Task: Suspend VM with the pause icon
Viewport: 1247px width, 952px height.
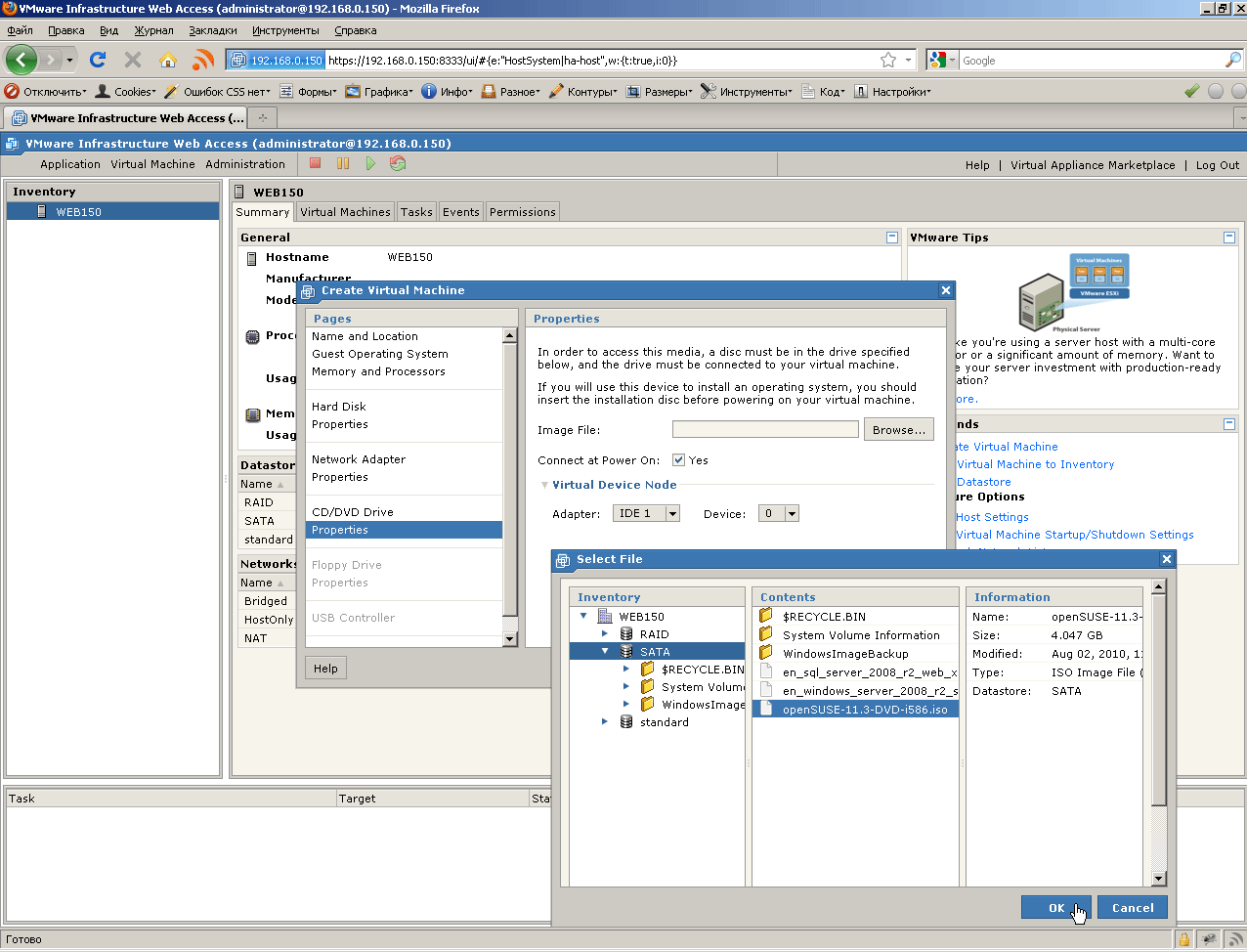Action: click(343, 163)
